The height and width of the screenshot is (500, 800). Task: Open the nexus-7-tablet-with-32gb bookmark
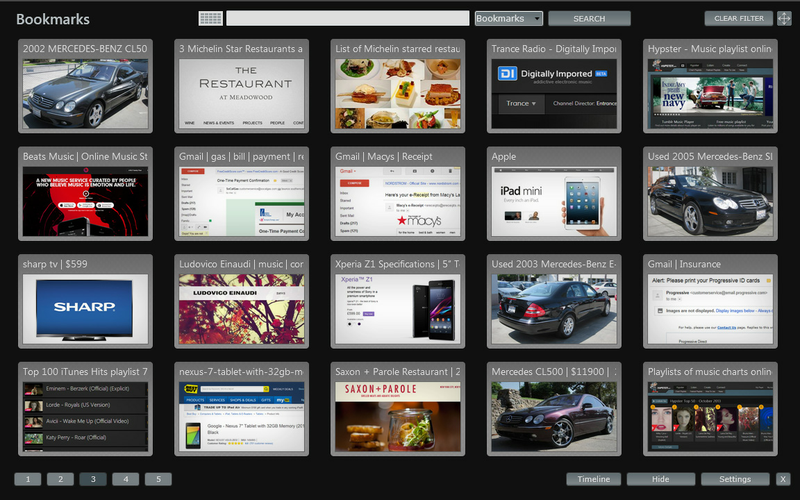click(x=241, y=409)
